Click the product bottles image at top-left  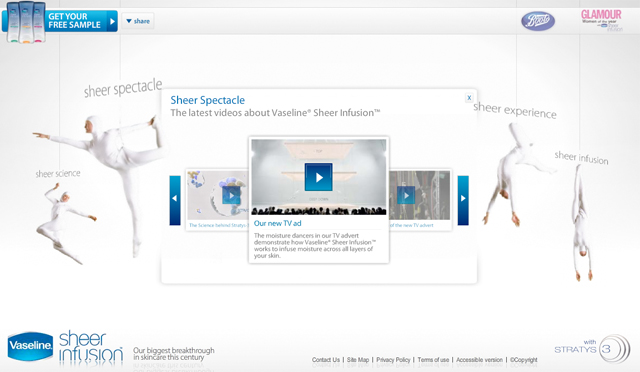point(25,22)
